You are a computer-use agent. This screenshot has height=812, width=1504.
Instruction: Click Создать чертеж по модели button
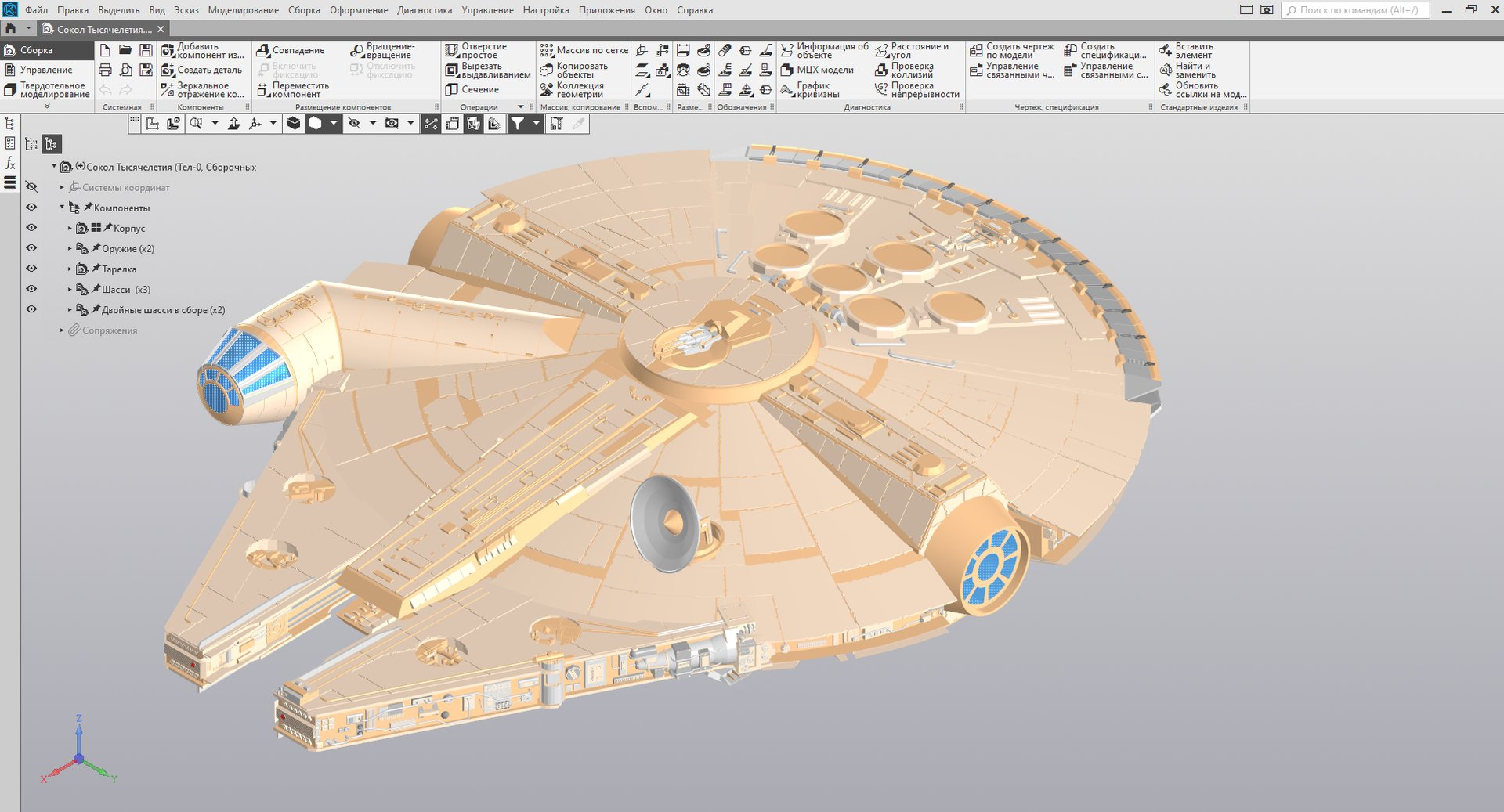[x=1012, y=51]
